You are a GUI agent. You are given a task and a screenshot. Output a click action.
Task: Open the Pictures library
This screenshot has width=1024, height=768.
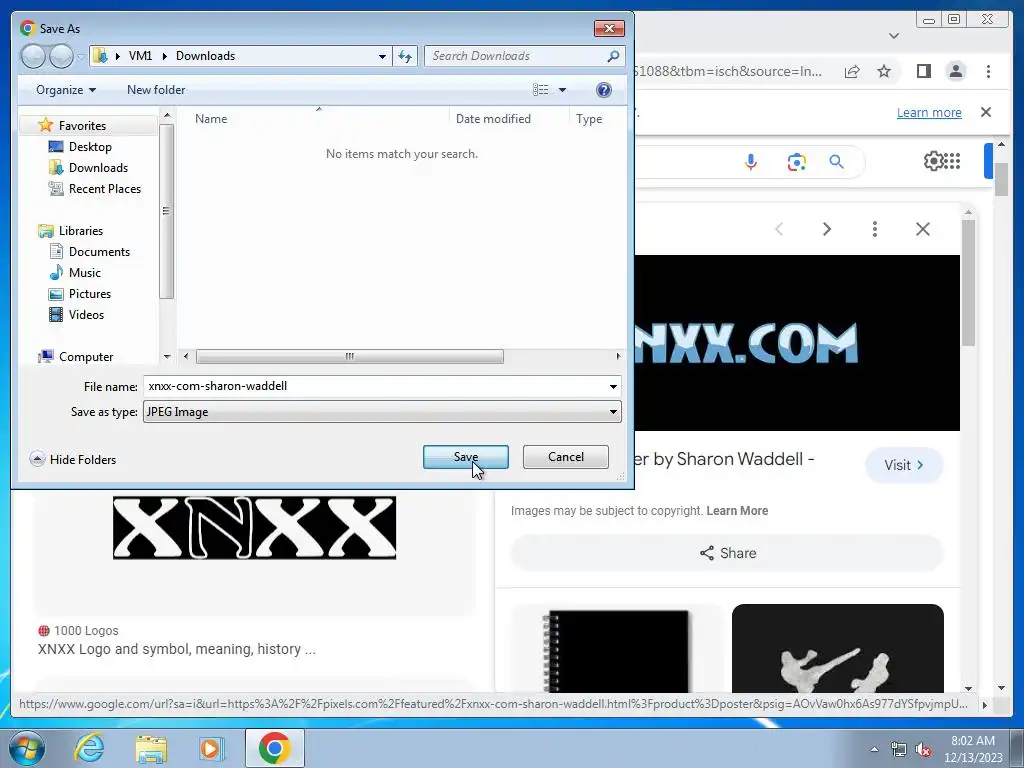(89, 294)
